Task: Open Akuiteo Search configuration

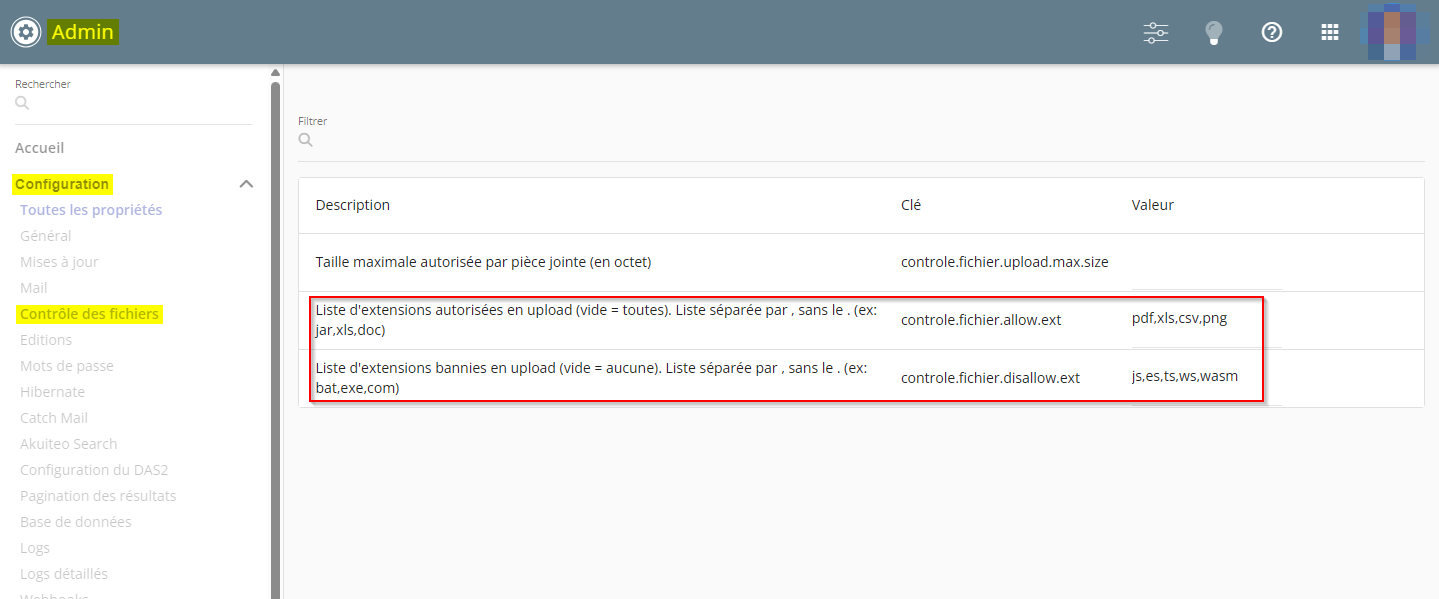Action: [x=69, y=444]
